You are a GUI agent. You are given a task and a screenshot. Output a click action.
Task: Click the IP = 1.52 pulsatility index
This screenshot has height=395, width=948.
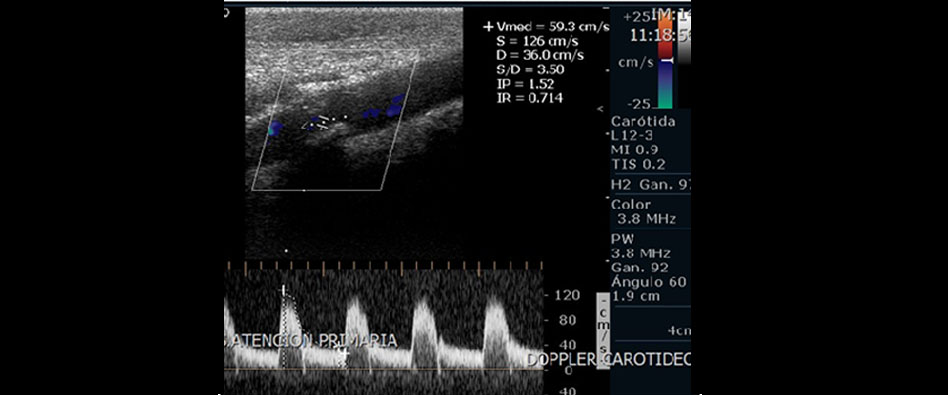coord(525,84)
